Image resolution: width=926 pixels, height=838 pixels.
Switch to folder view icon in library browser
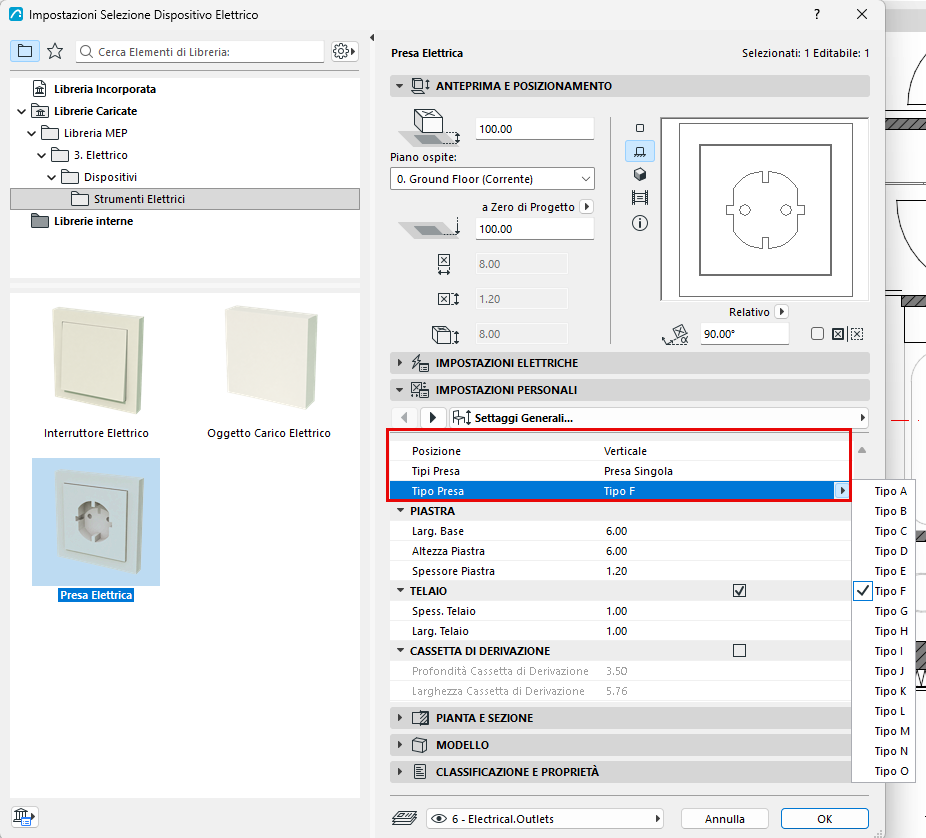[x=25, y=51]
